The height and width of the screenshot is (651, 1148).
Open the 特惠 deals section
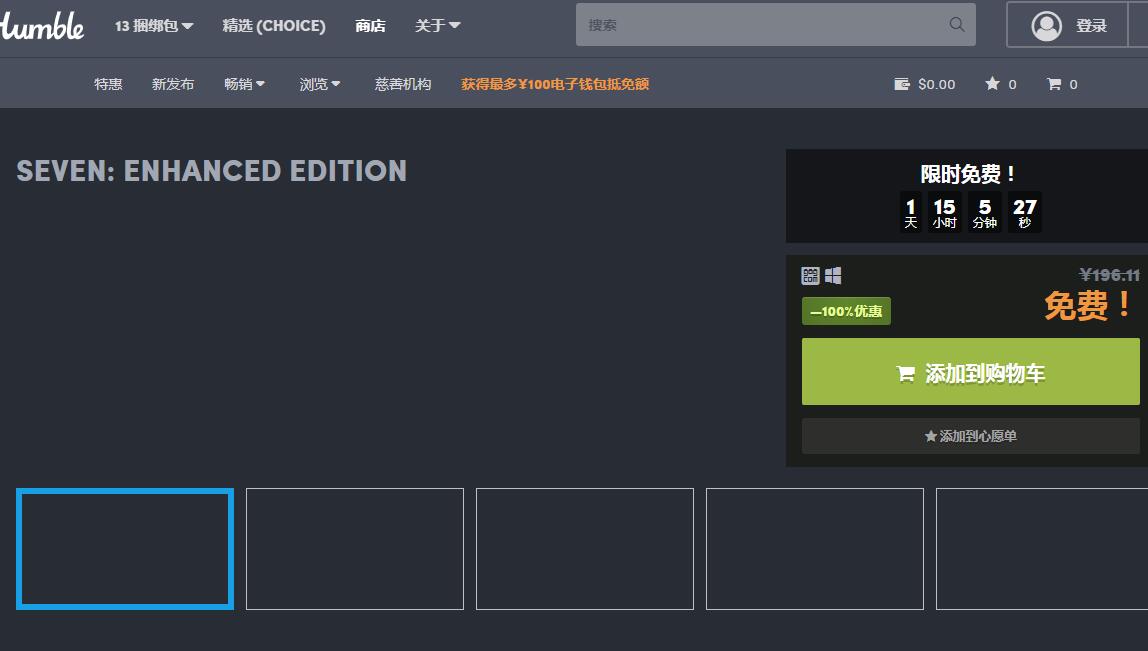(x=108, y=84)
